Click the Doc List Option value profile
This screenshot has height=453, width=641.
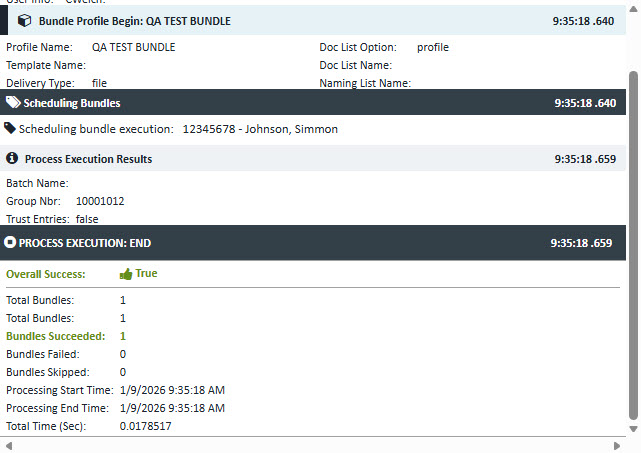point(433,47)
